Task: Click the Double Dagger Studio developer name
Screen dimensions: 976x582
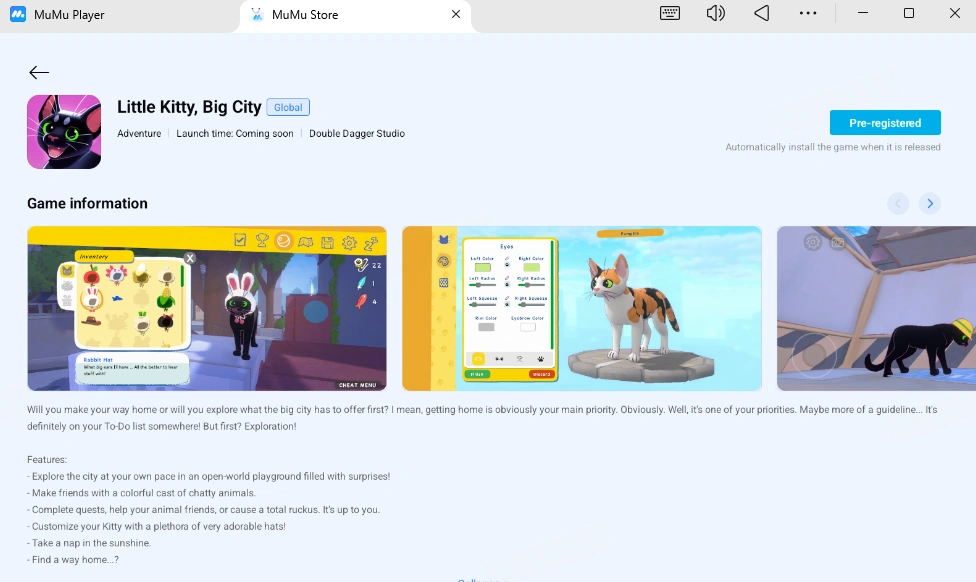Action: click(357, 133)
